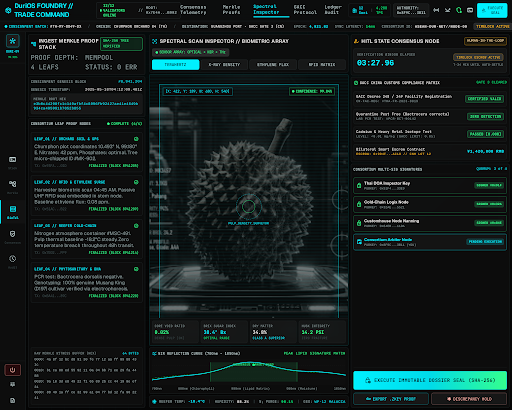
Task: Click the Certified Valid status badge
Action: [484, 99]
